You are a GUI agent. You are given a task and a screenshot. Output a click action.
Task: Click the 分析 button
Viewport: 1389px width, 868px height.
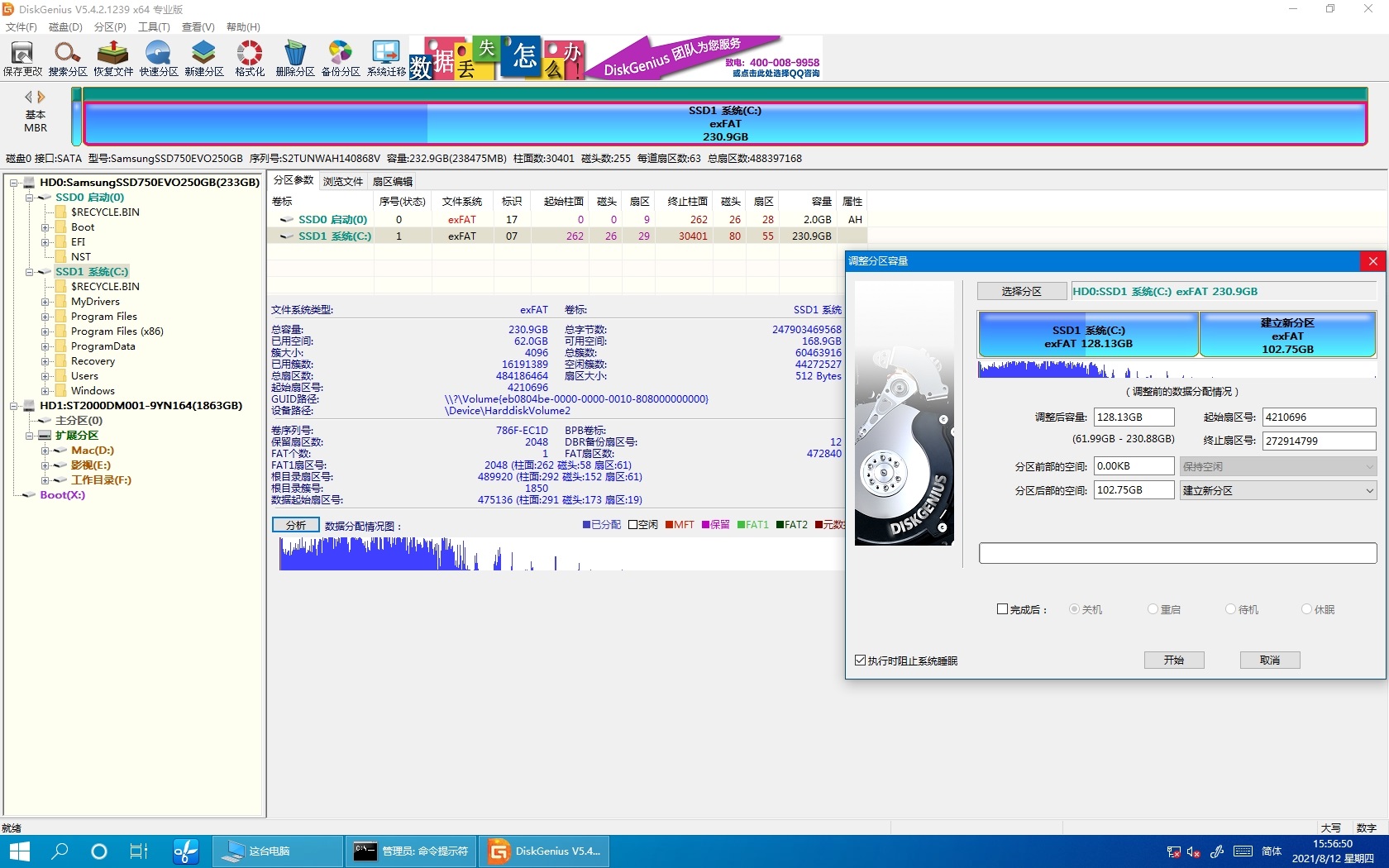pyautogui.click(x=295, y=525)
